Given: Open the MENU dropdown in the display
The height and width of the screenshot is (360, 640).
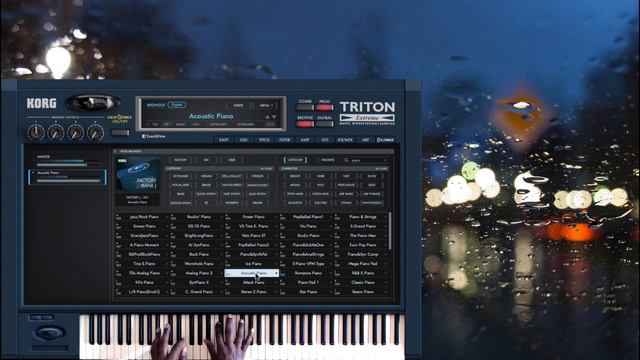Looking at the screenshot, I should (265, 105).
